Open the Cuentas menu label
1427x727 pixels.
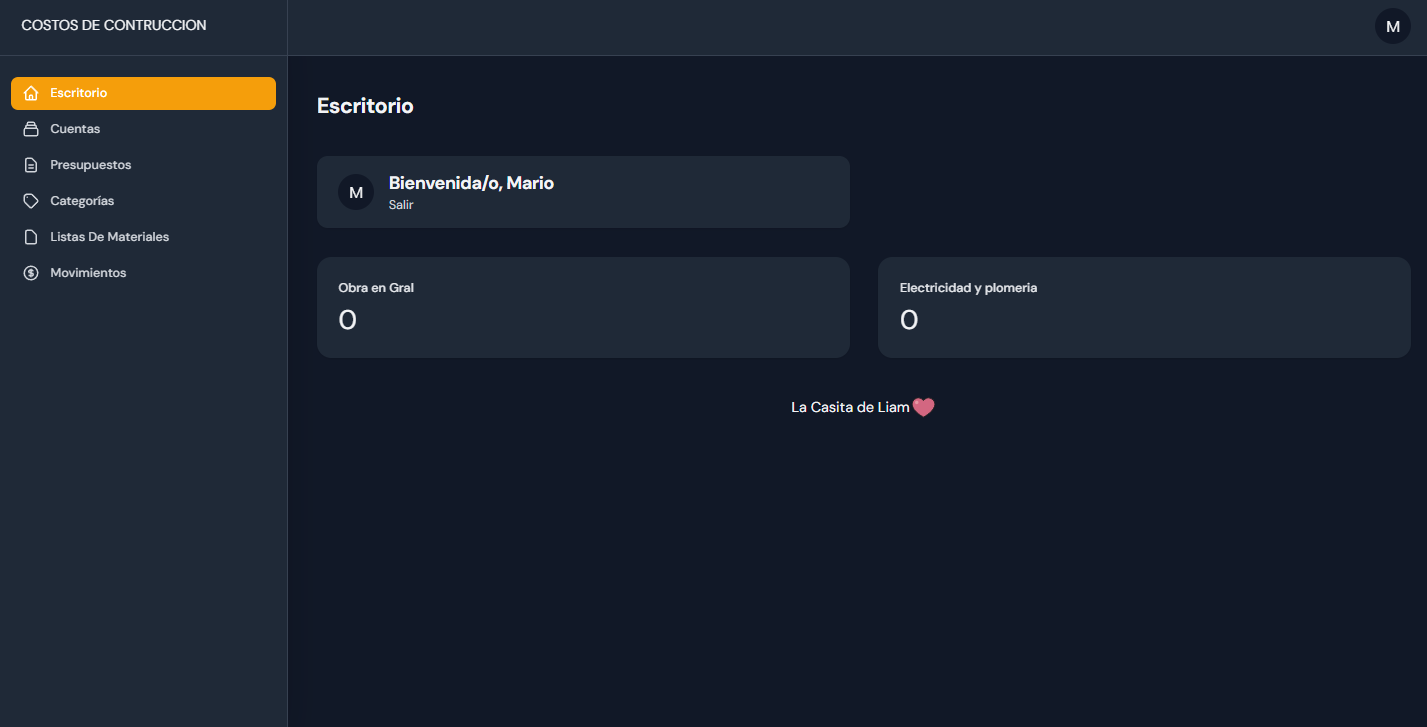point(75,129)
